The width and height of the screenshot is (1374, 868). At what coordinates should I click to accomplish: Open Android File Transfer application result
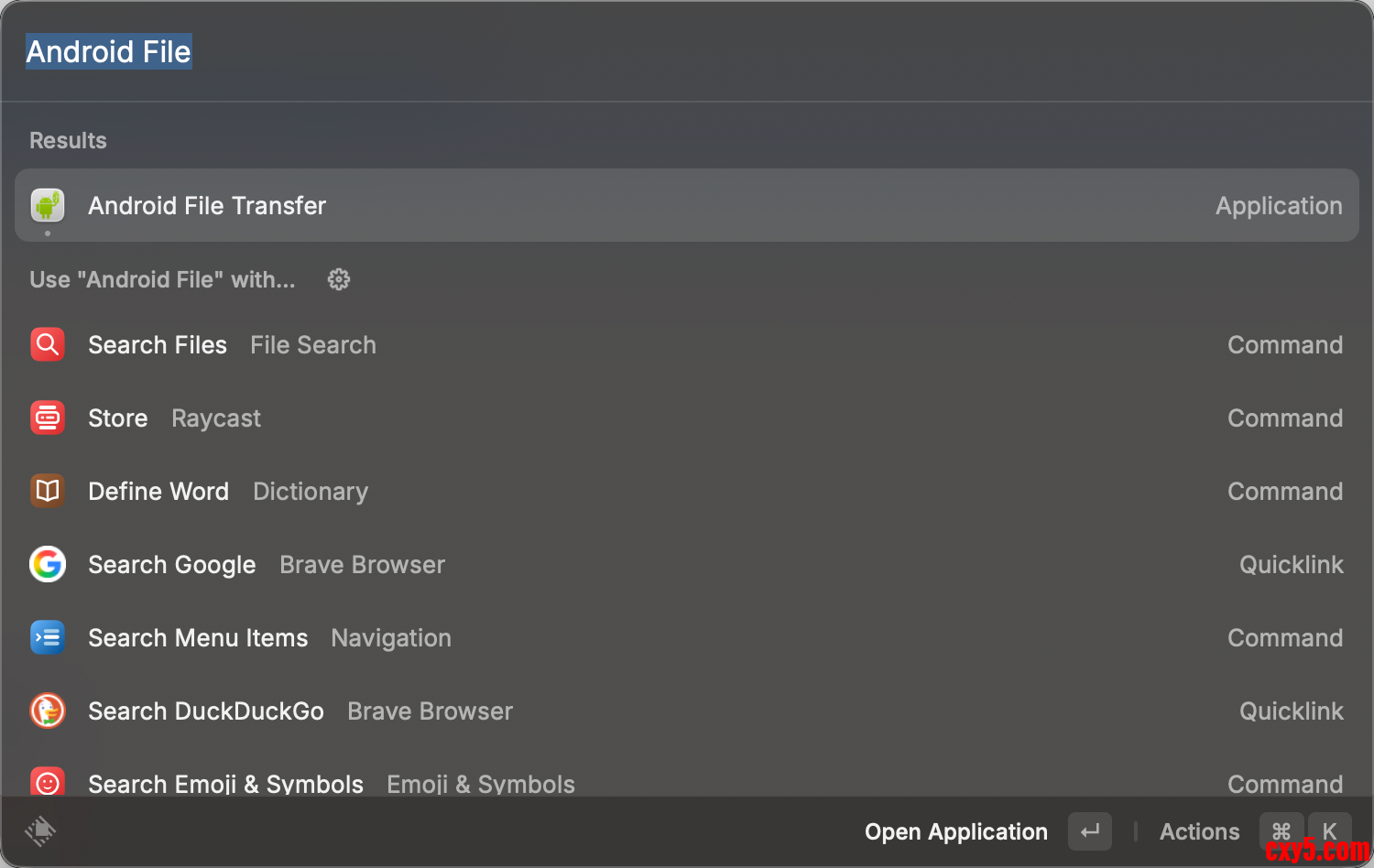coord(687,205)
